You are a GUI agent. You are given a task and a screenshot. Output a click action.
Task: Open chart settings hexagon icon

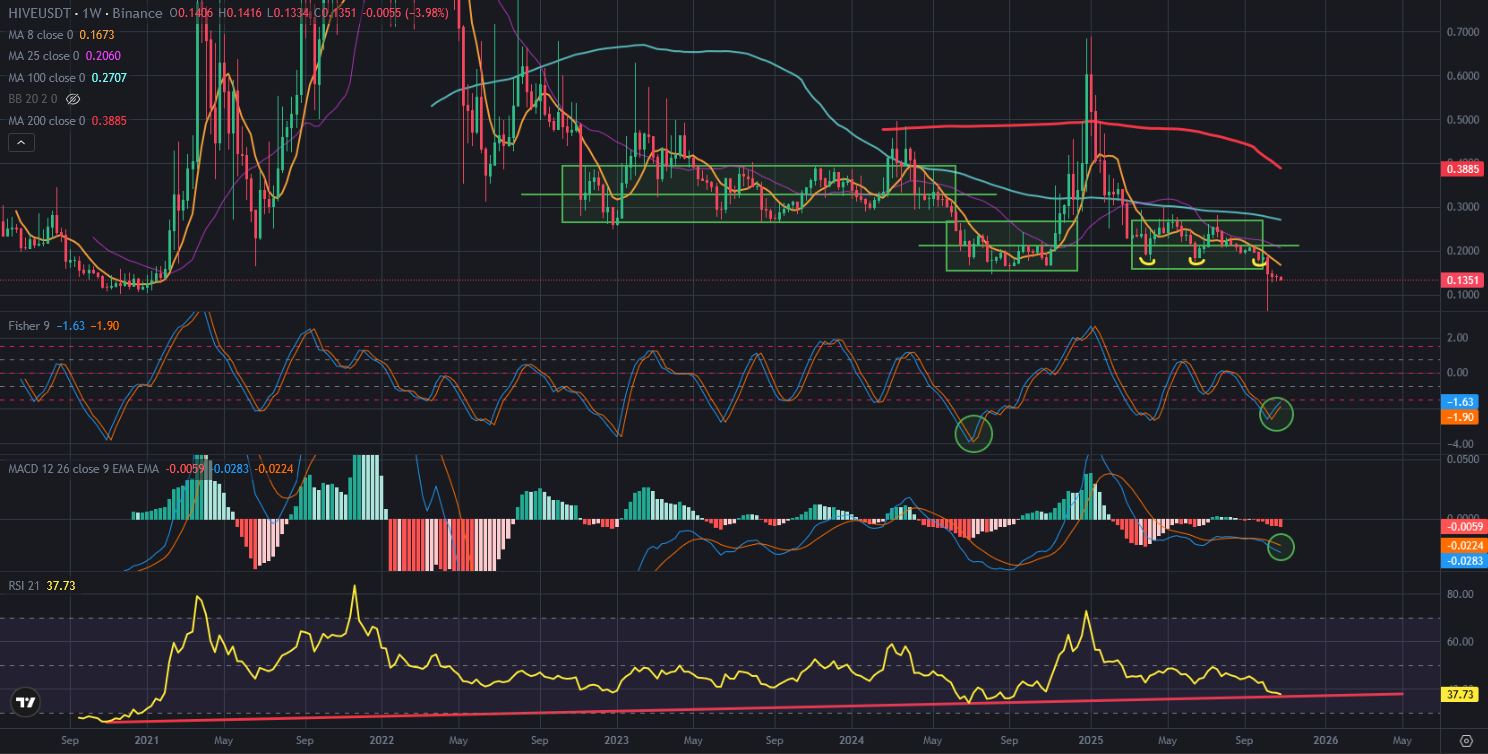coord(1466,741)
